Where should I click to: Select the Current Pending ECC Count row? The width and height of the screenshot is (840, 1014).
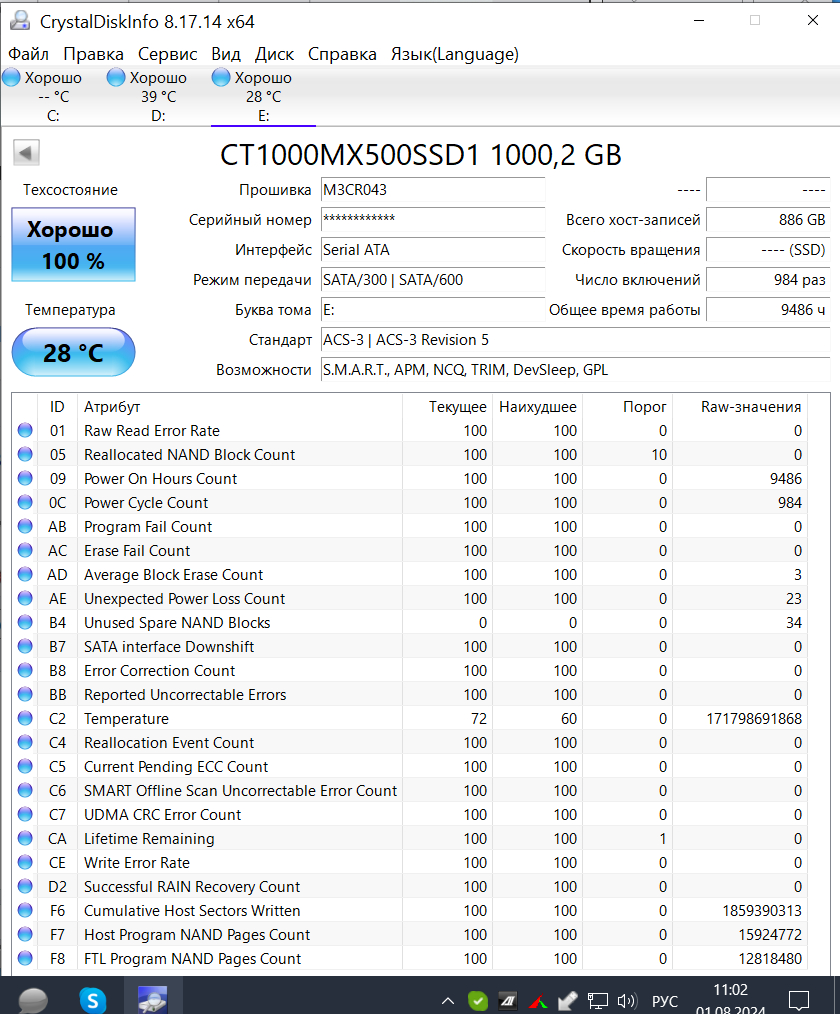(x=409, y=766)
